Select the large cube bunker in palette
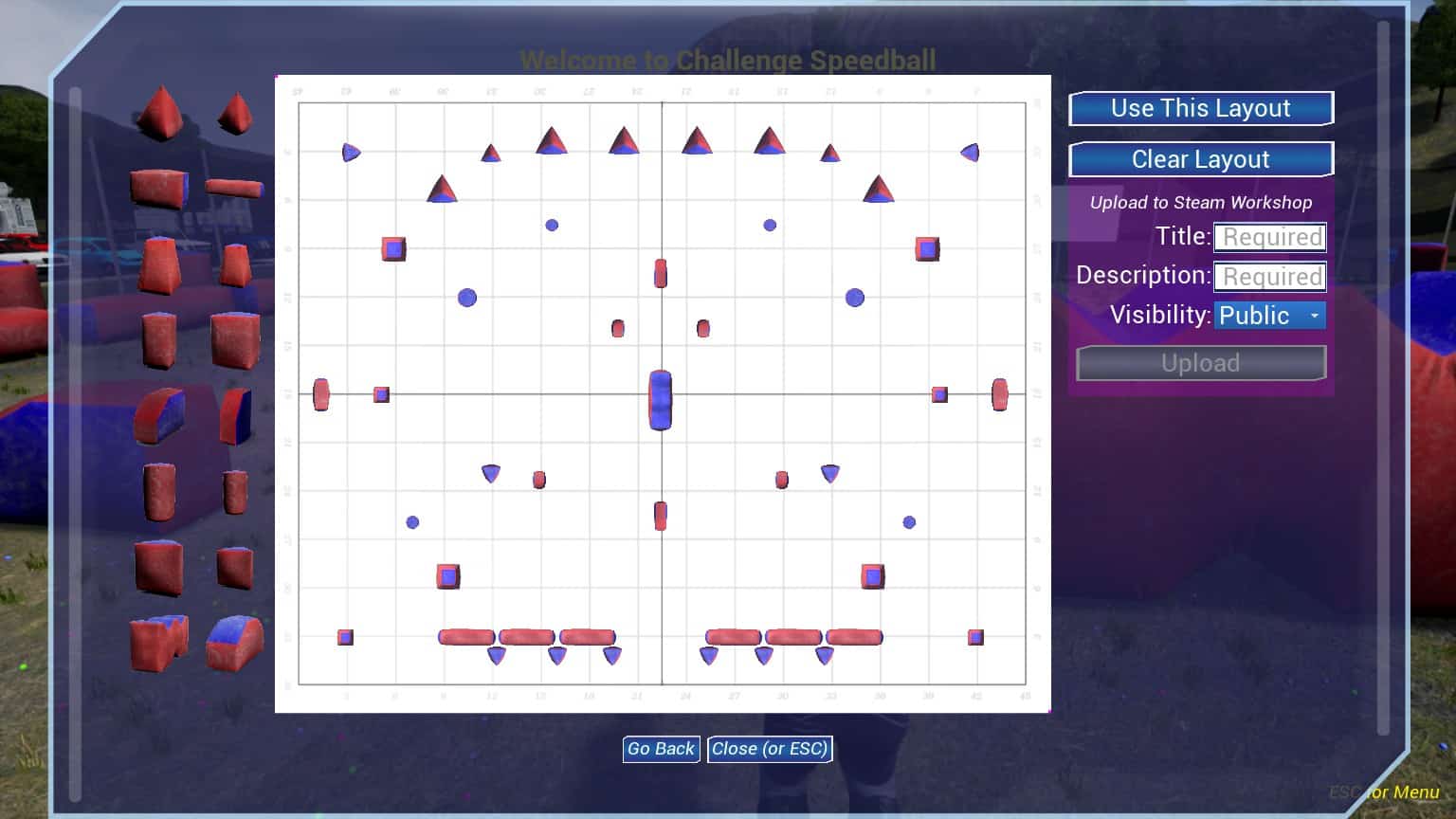1456x819 pixels. (x=158, y=568)
